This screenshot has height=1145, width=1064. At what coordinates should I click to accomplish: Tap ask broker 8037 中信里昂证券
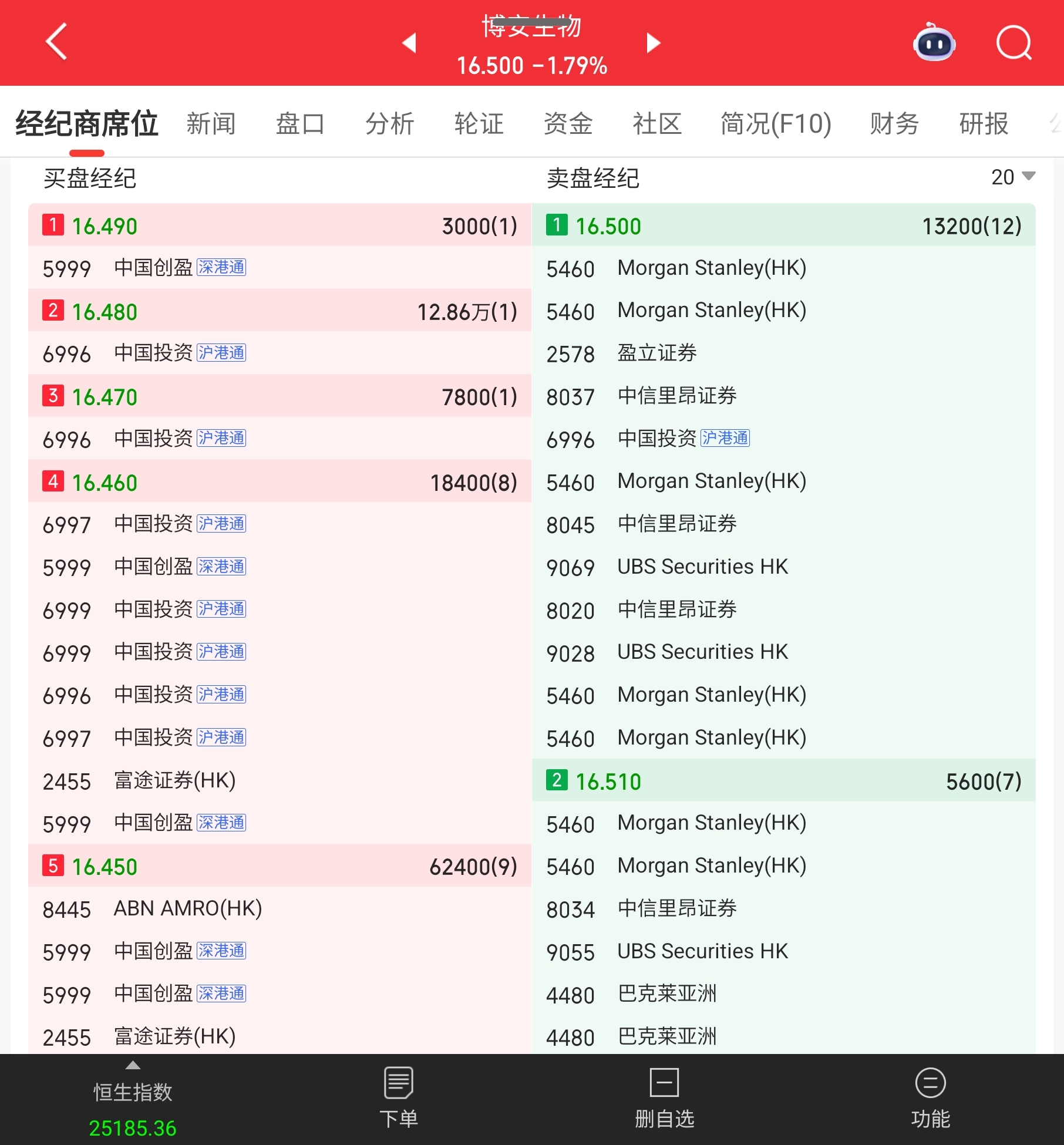[784, 396]
